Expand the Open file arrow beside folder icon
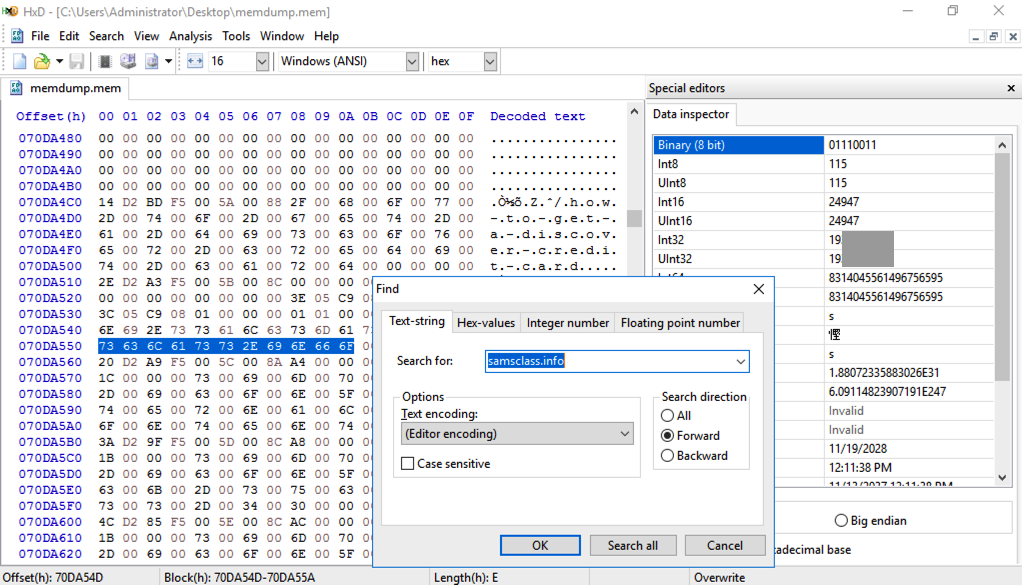 point(59,61)
